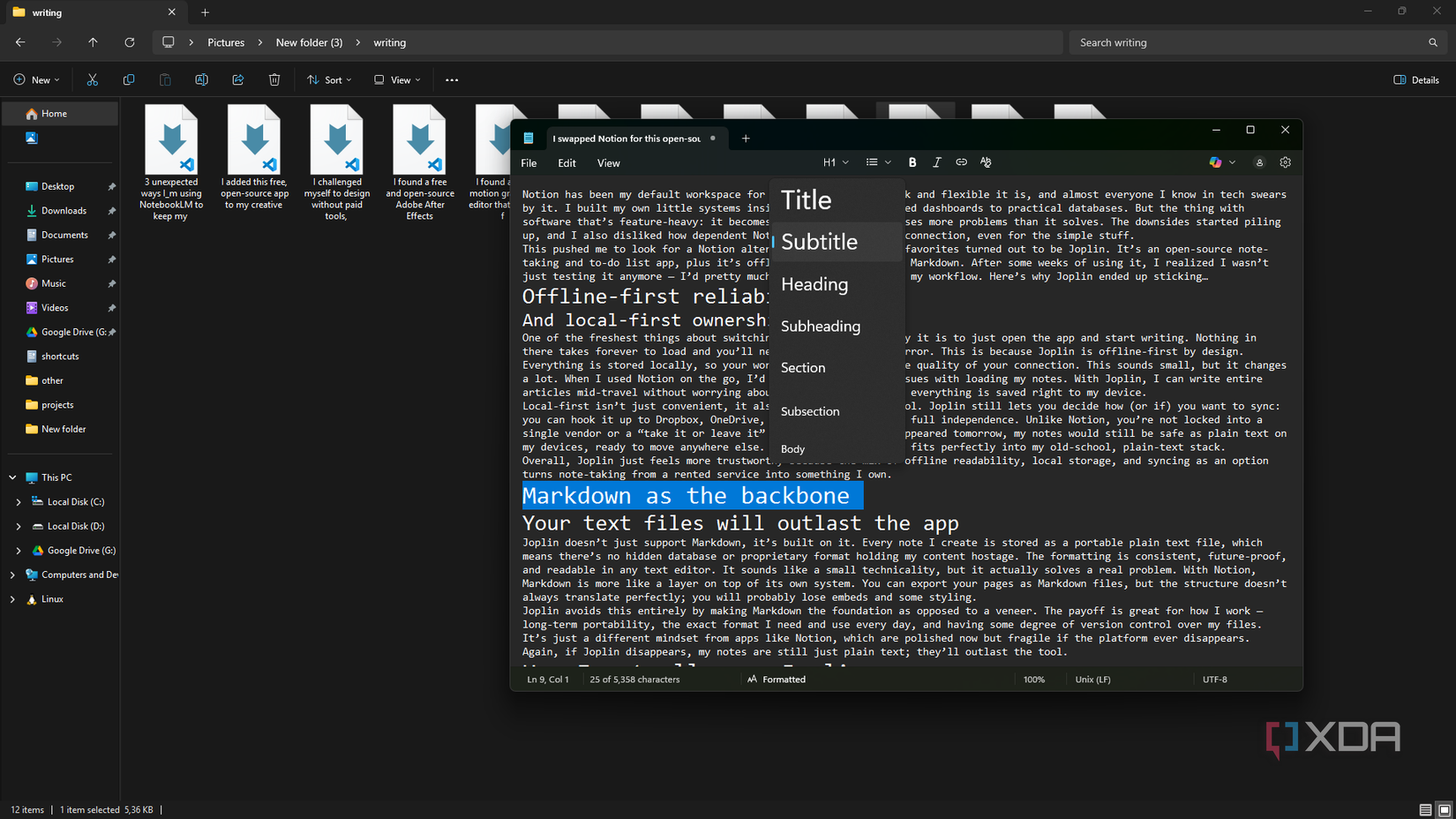
Task: Open the Edit menu in Notepad
Action: 567,162
